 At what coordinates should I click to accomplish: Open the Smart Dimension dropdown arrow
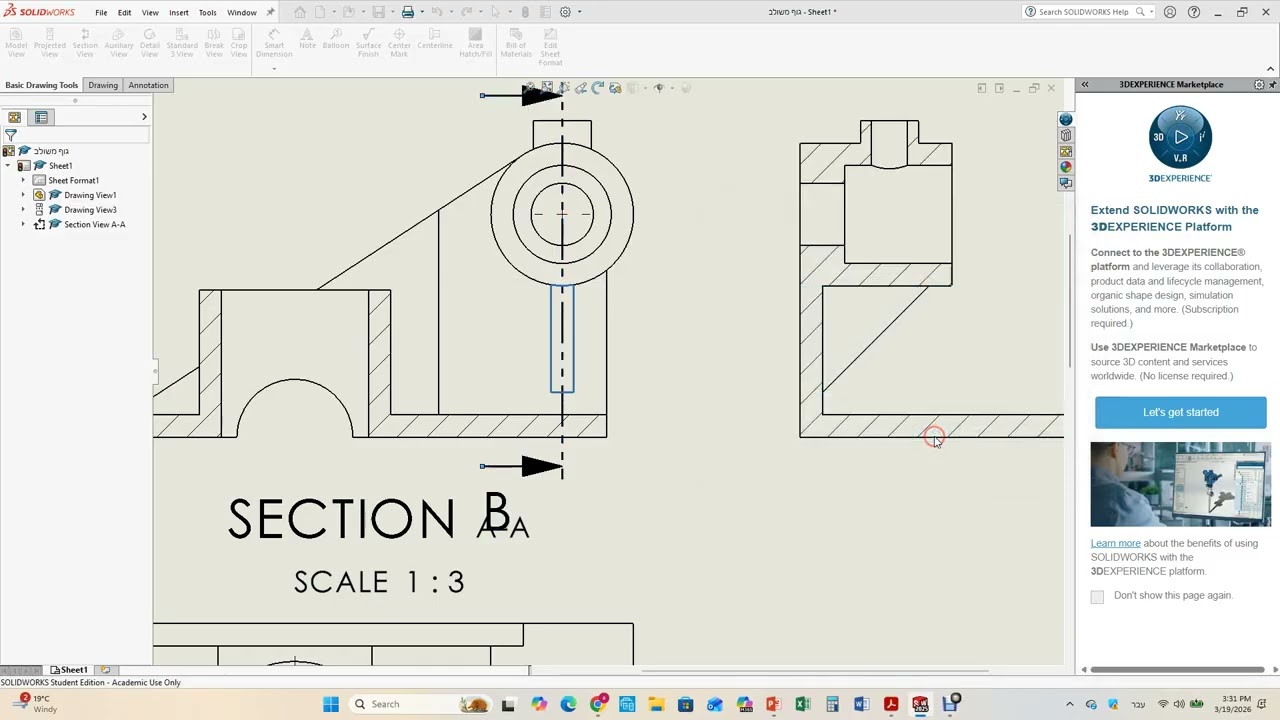(x=274, y=68)
